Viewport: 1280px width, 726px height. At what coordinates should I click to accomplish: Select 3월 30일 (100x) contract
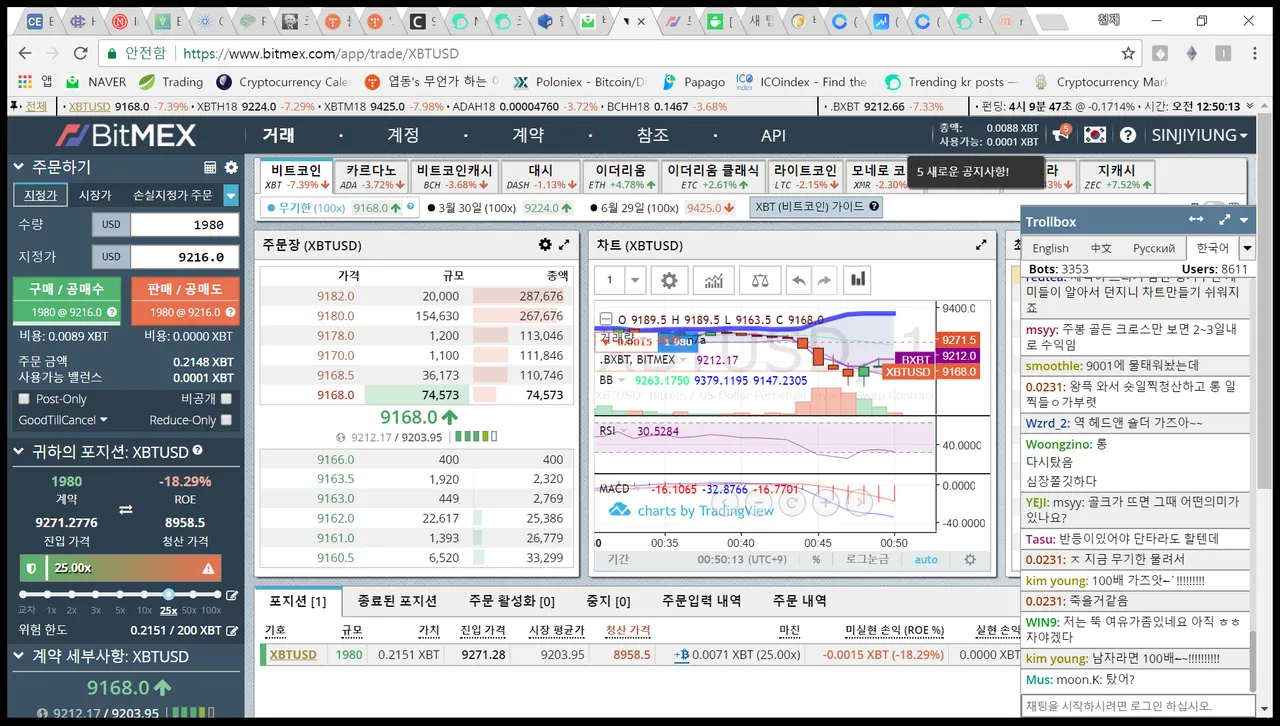500,208
